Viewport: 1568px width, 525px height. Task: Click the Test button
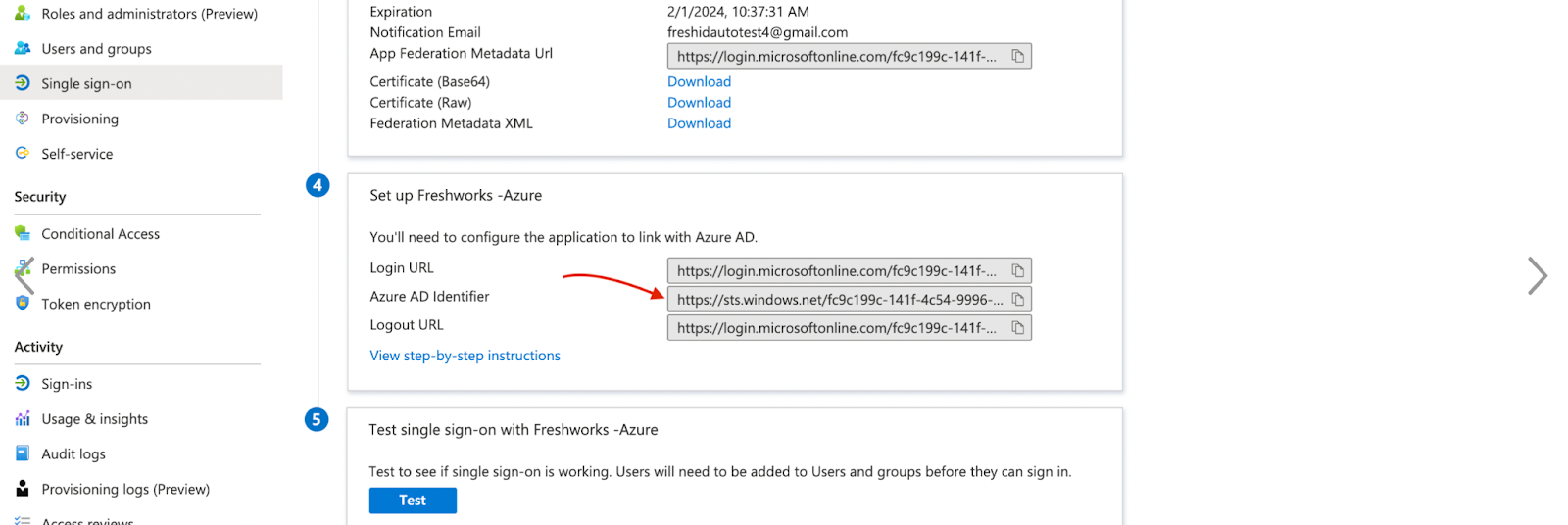(x=413, y=501)
